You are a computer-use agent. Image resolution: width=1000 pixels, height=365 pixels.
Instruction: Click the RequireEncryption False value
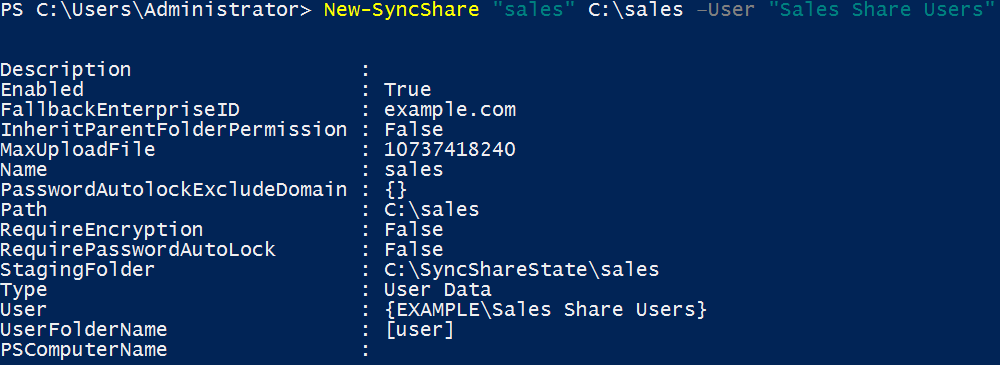pyautogui.click(x=413, y=230)
